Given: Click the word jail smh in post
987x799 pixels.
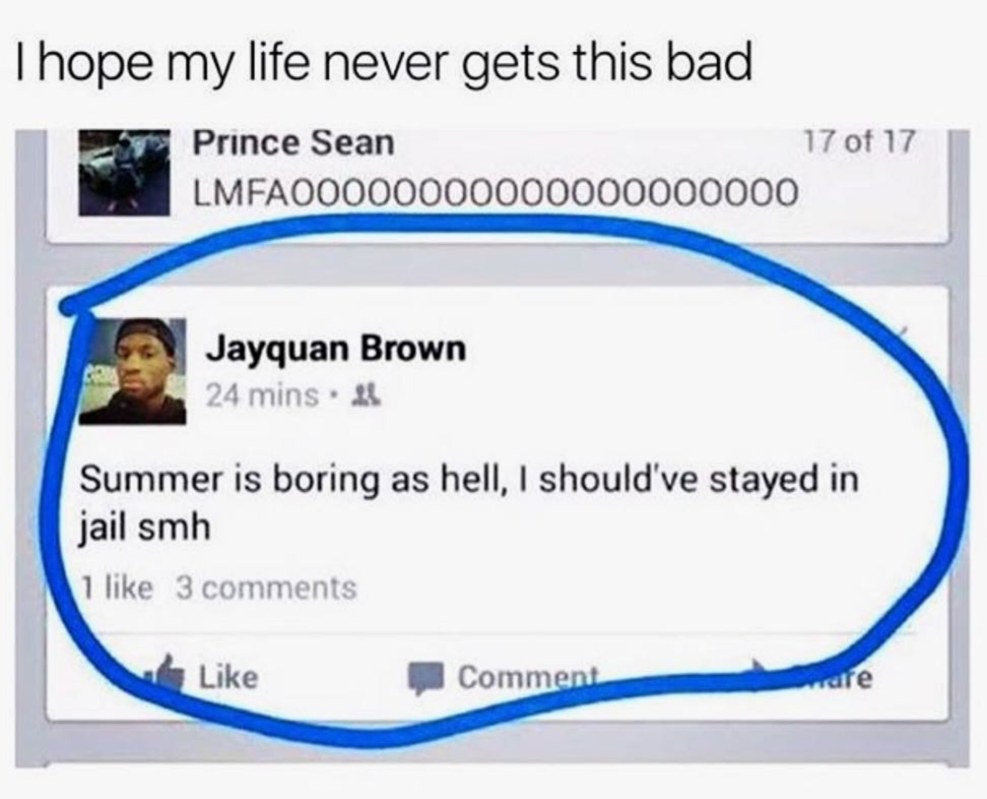Looking at the screenshot, I should coord(144,528).
